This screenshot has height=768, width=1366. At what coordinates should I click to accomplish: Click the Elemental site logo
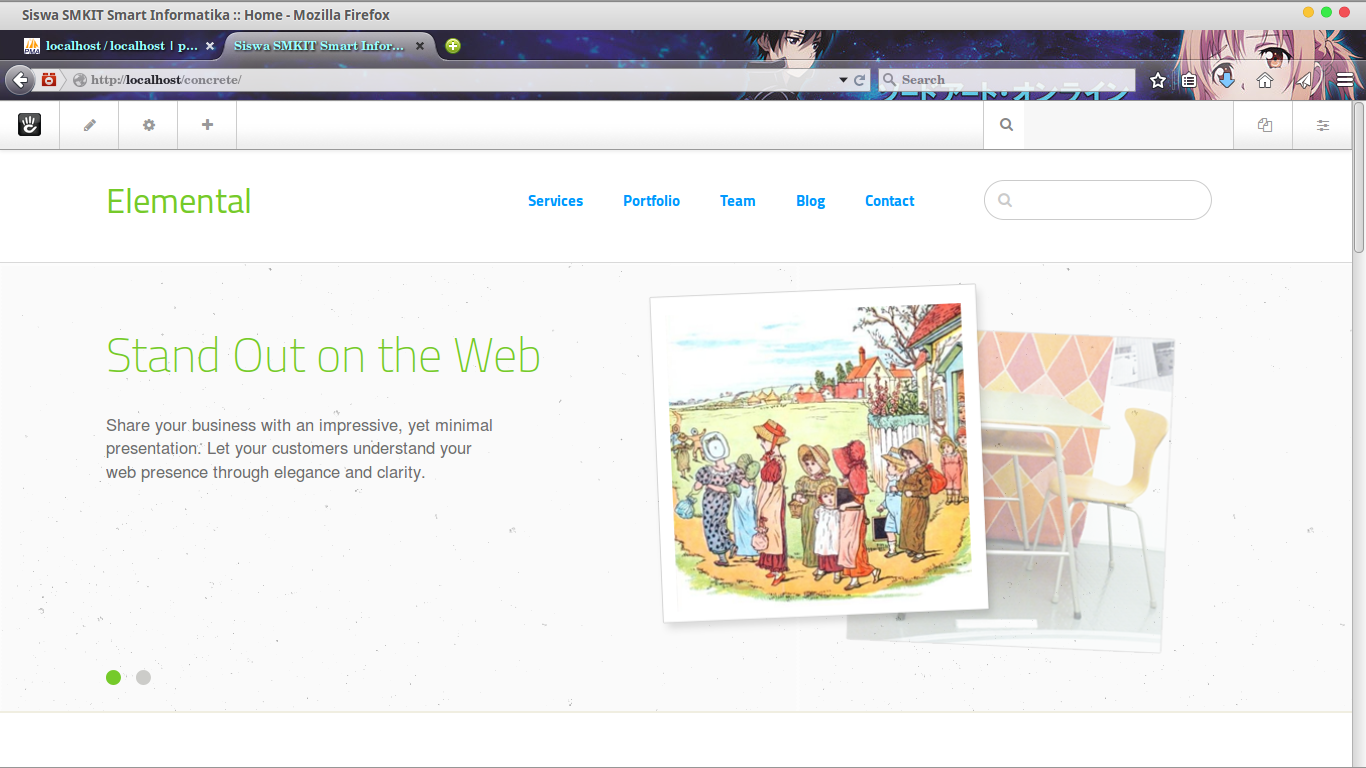pyautogui.click(x=179, y=201)
